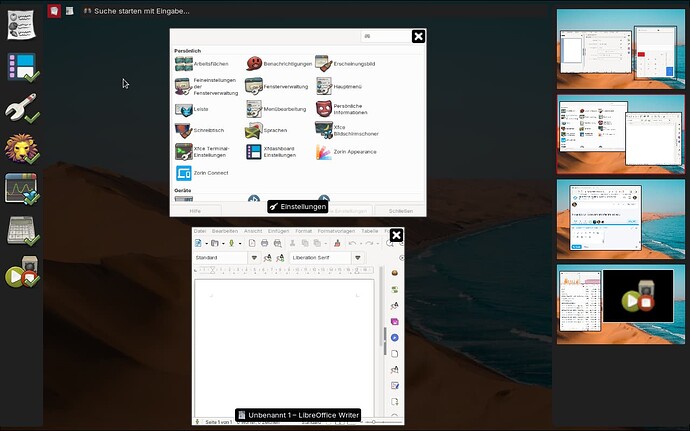Click the red windows-view icon in top bar
690x431 pixels.
tap(54, 10)
